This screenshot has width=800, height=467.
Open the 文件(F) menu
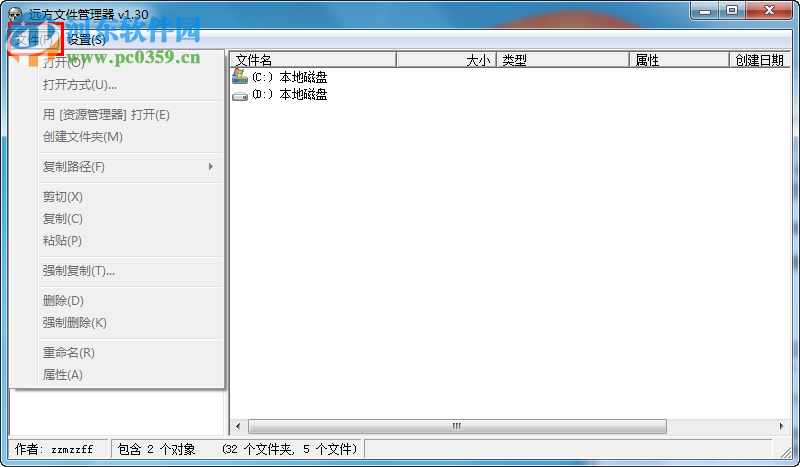[35, 39]
